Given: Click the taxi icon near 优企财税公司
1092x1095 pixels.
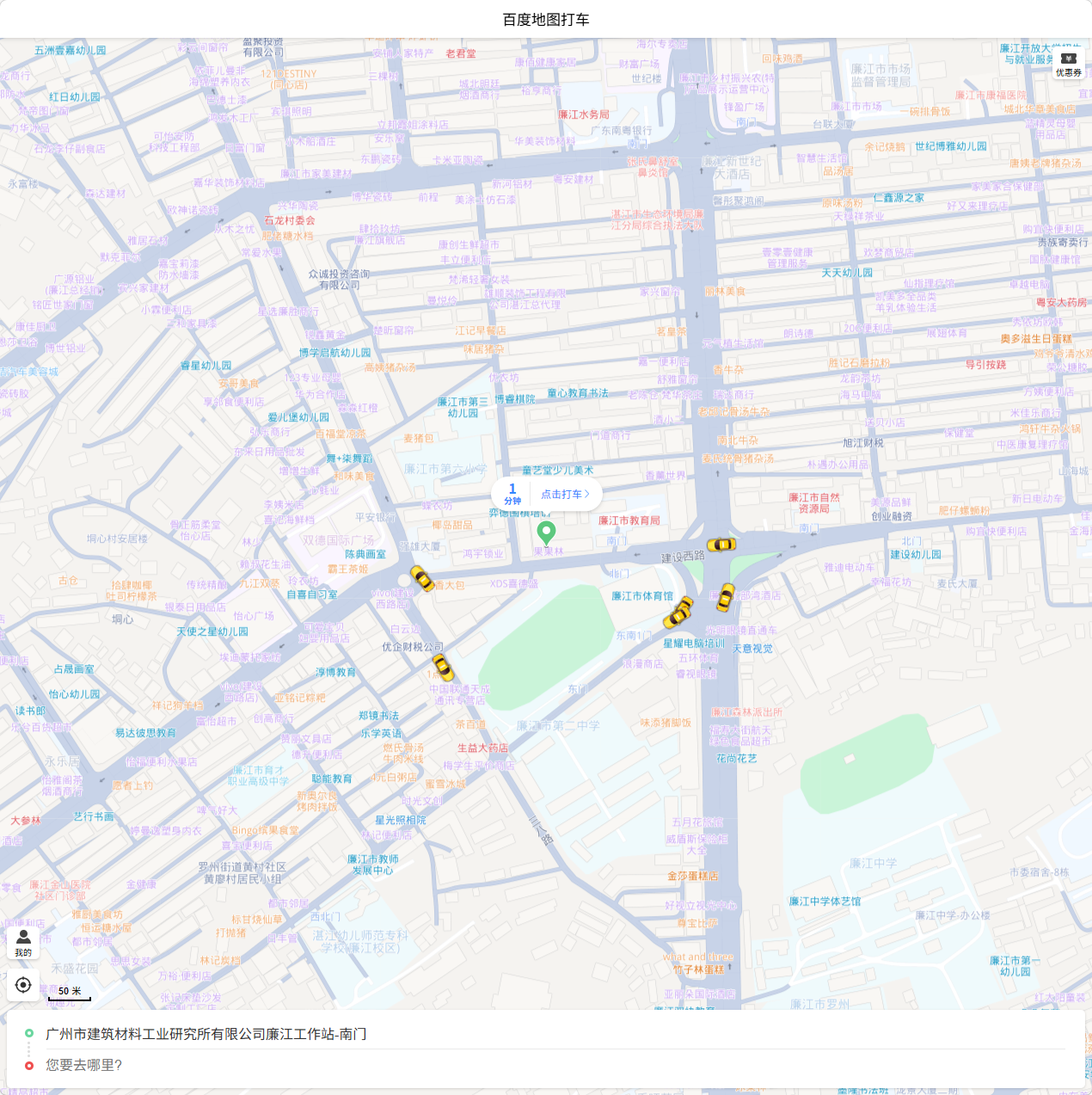Looking at the screenshot, I should (x=441, y=667).
